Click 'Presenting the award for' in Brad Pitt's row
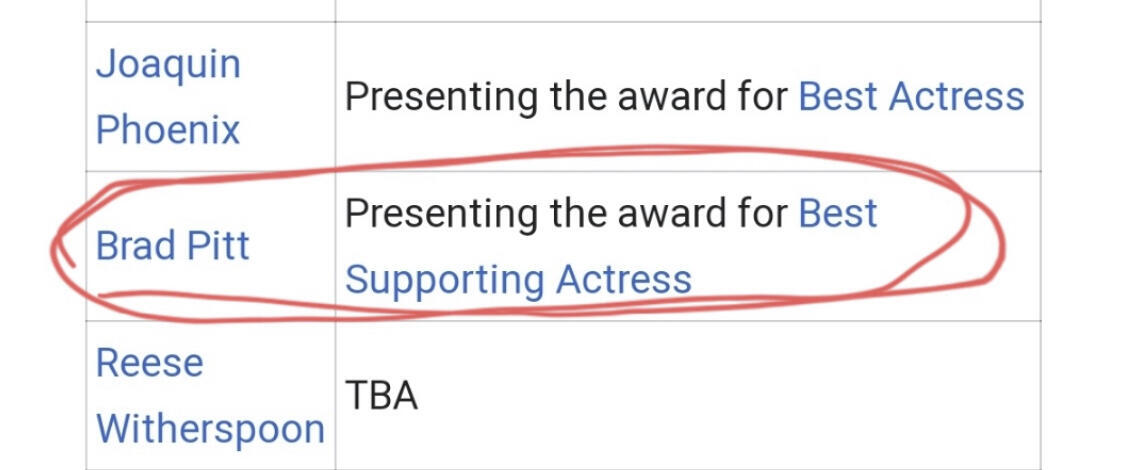 point(567,213)
